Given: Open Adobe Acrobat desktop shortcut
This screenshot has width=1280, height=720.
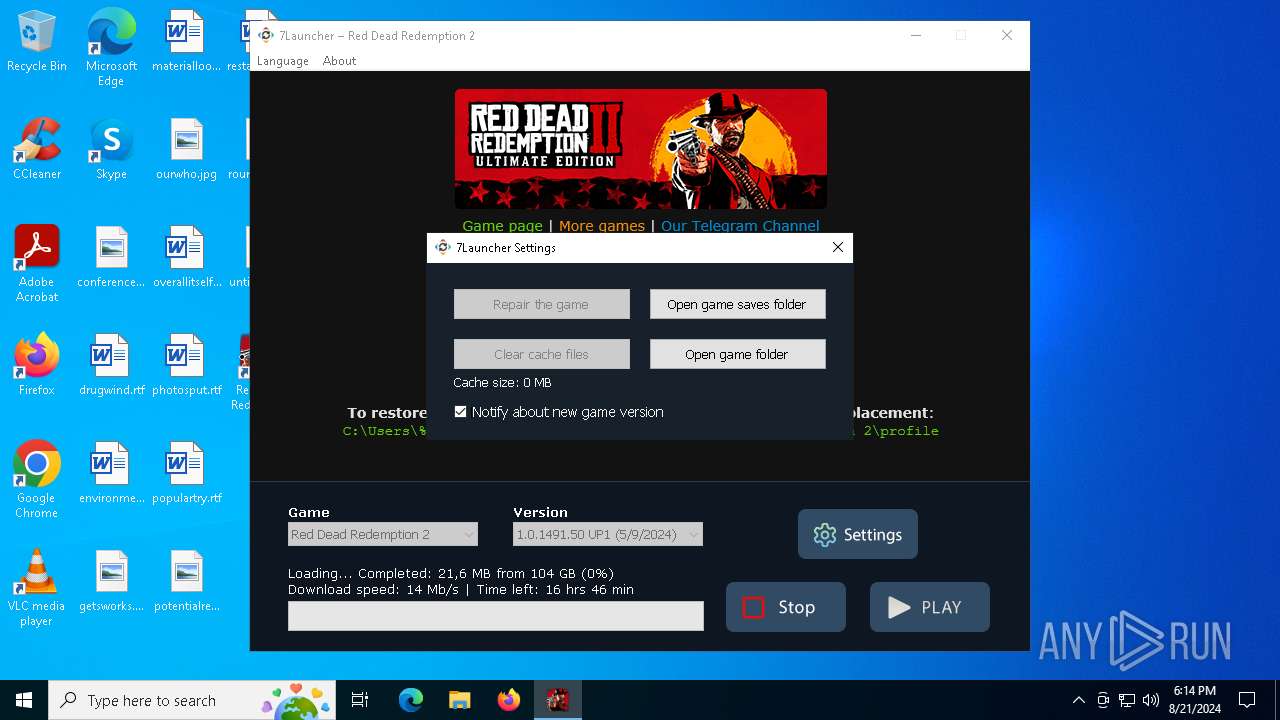Looking at the screenshot, I should coord(37,264).
